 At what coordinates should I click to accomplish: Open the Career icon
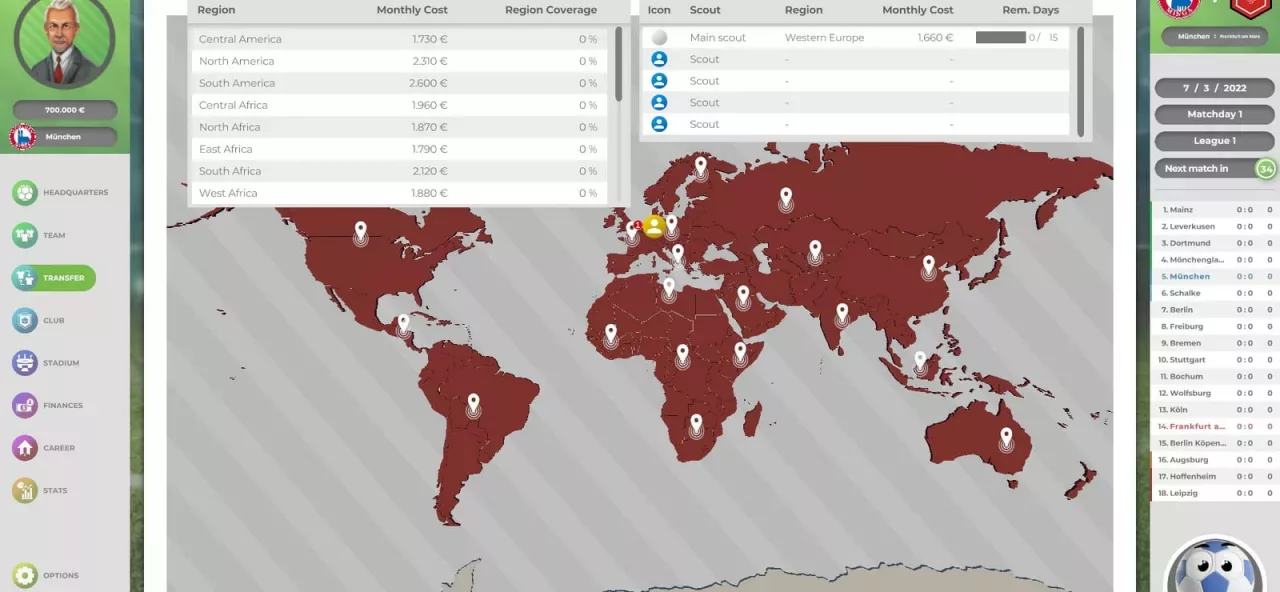[25, 448]
